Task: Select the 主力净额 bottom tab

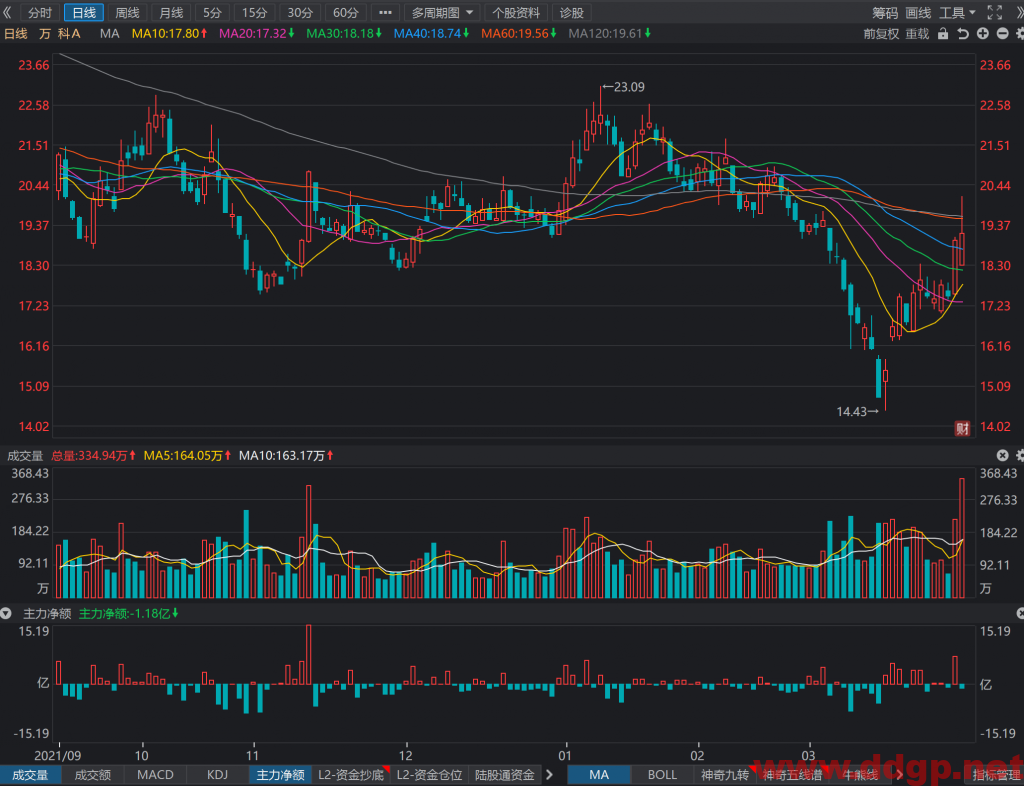Action: [280, 775]
